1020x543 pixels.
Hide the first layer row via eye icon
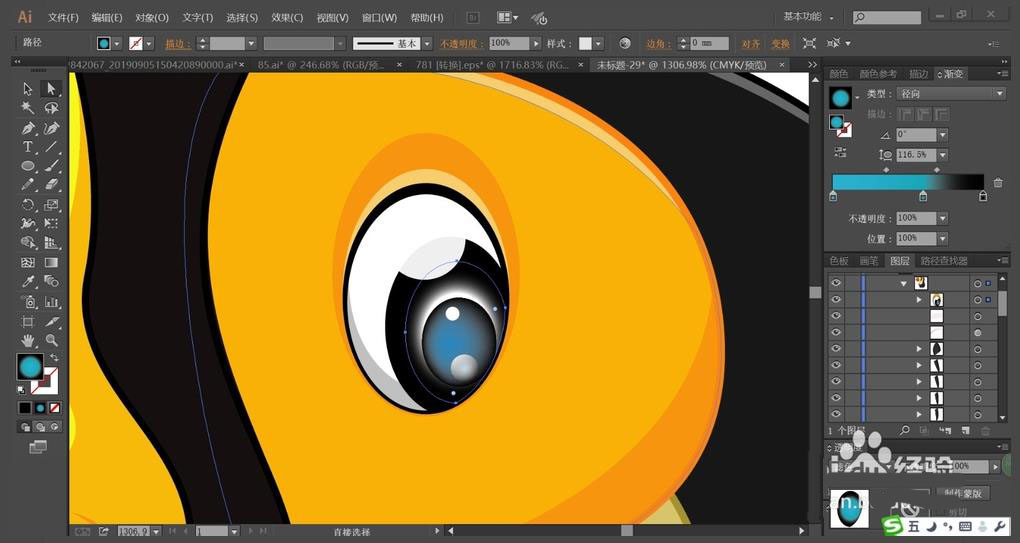coord(836,283)
